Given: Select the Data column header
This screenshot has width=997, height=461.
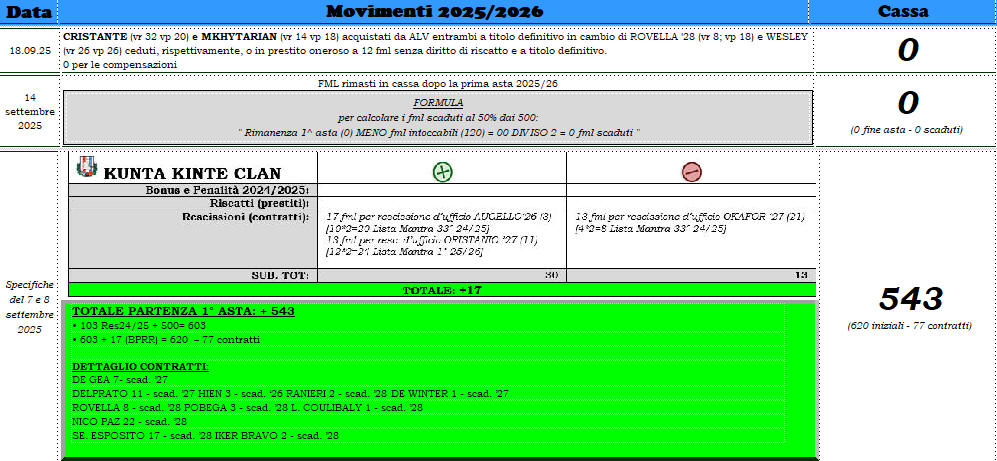Looking at the screenshot, I should (28, 12).
